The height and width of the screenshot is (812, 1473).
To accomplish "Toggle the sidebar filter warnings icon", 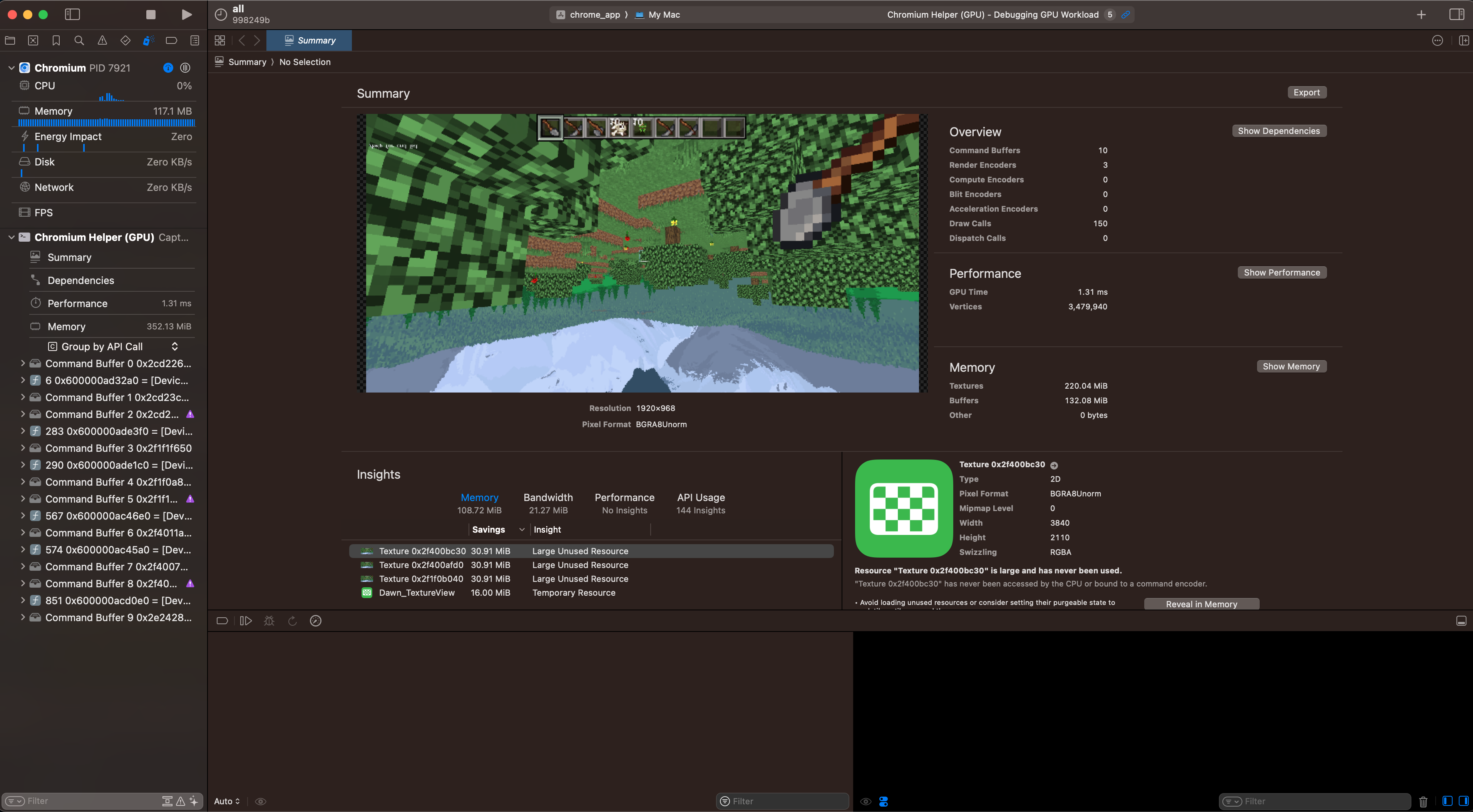I will pyautogui.click(x=181, y=801).
